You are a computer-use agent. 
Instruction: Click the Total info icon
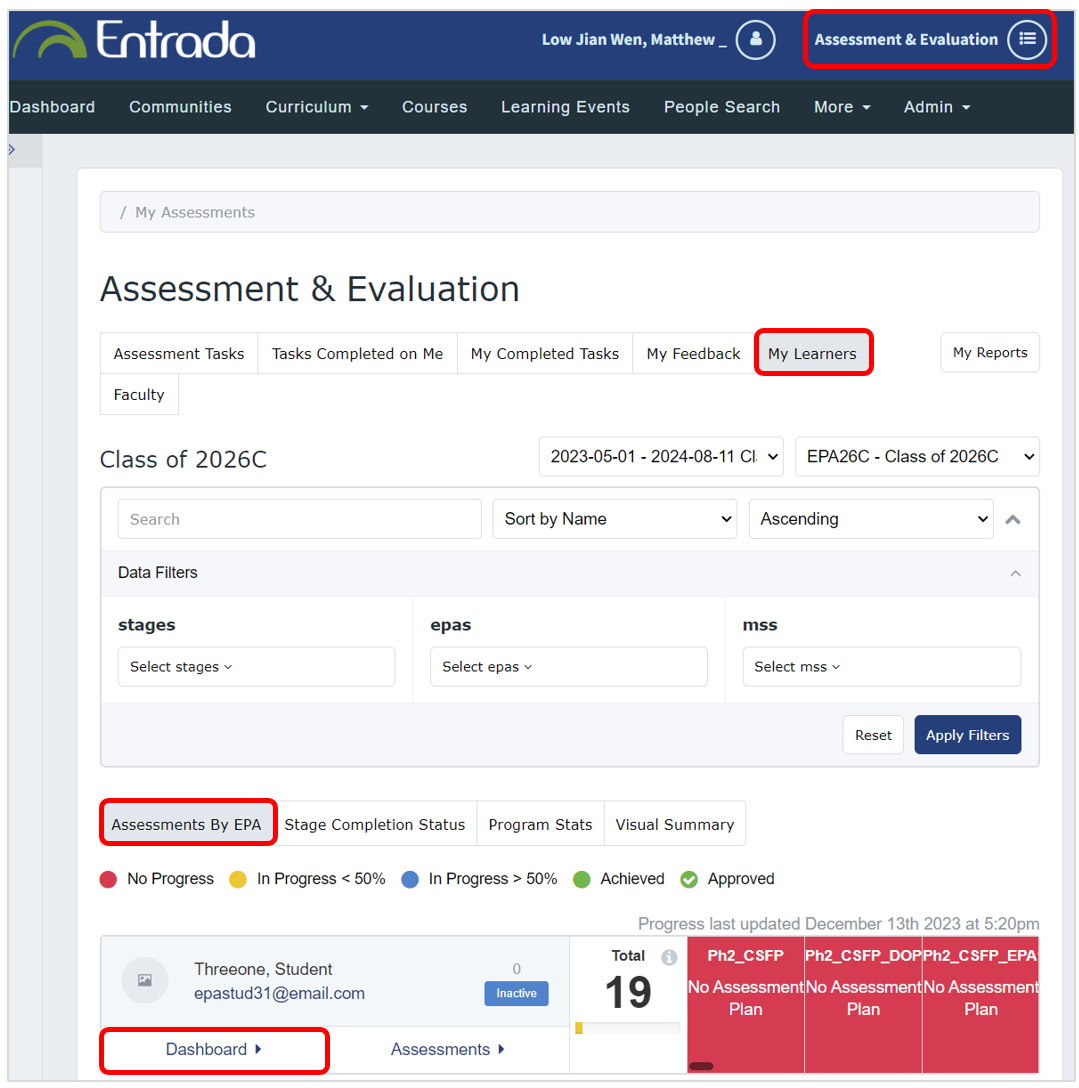pos(669,958)
